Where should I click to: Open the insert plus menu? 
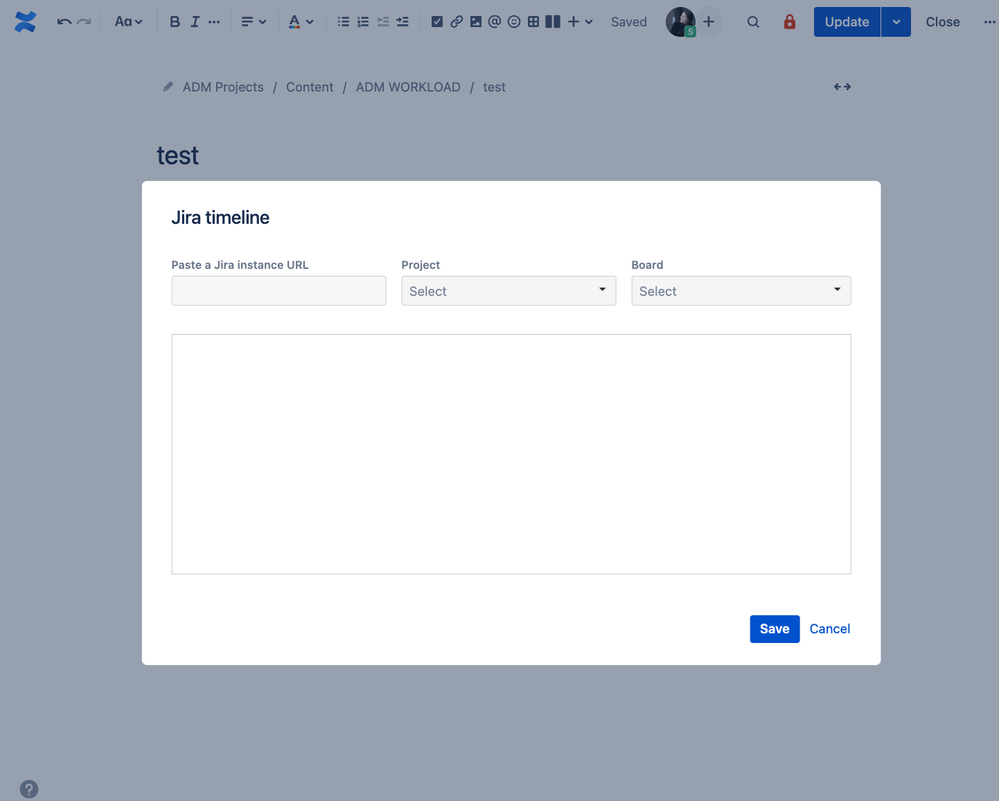click(580, 22)
